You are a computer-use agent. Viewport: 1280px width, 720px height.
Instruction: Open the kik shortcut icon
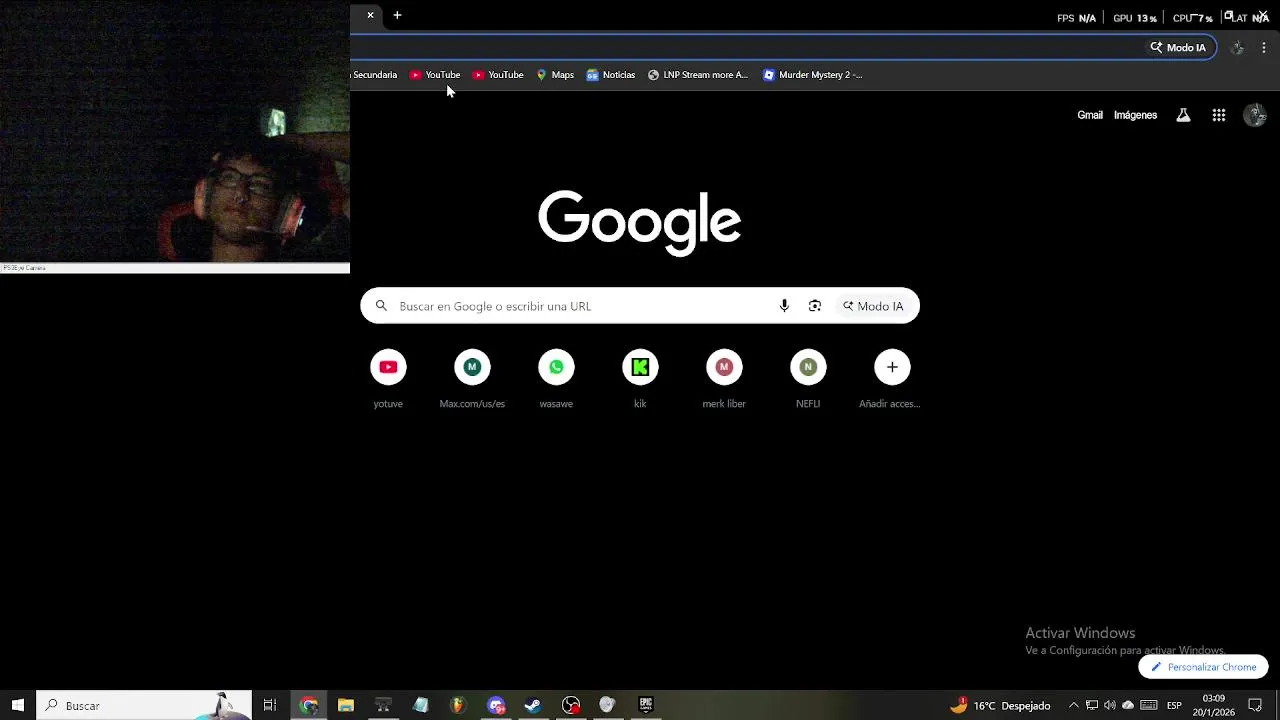pos(640,367)
